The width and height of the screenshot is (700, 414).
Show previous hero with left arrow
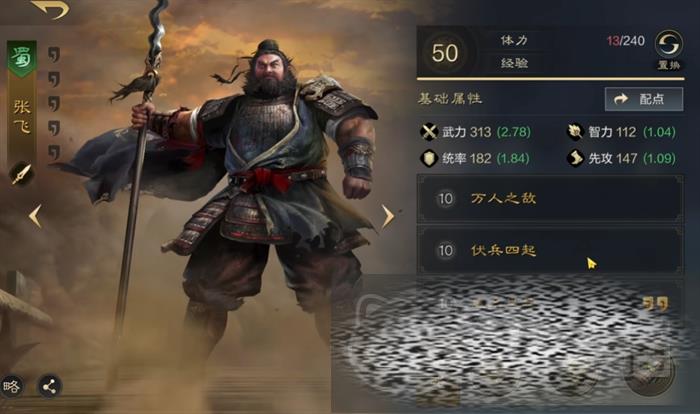coord(35,217)
